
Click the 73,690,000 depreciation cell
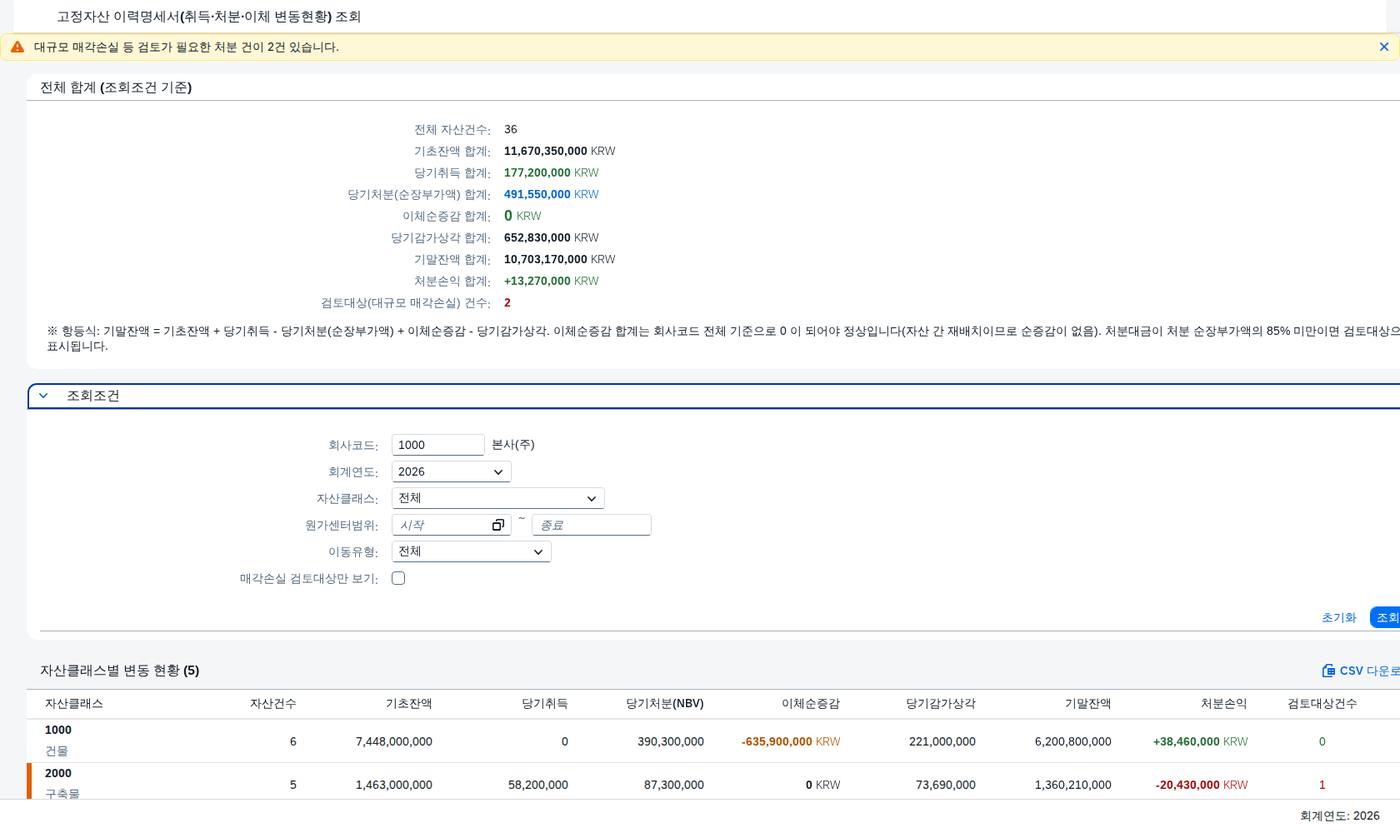tap(946, 785)
